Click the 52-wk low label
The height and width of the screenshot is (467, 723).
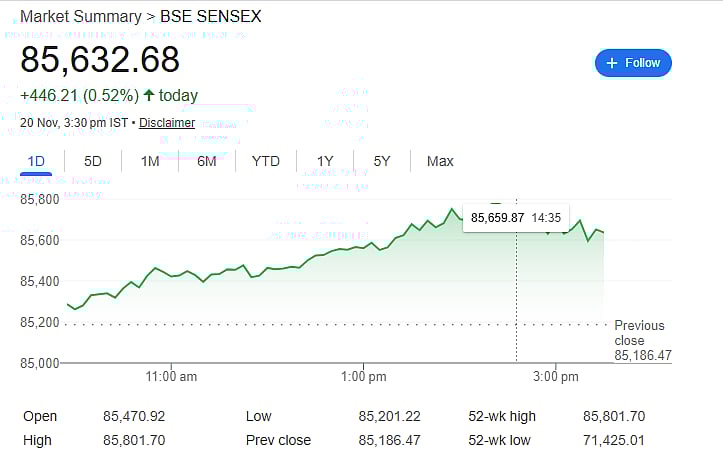click(x=503, y=440)
